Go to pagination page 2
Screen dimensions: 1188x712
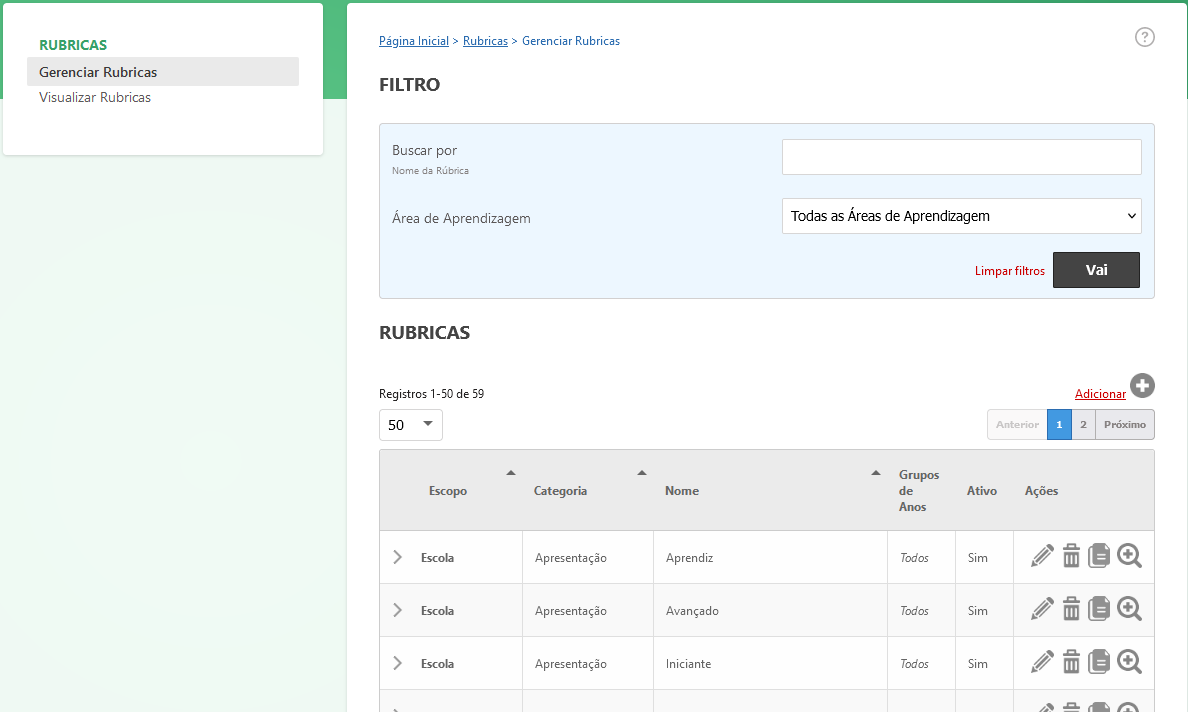click(1083, 425)
